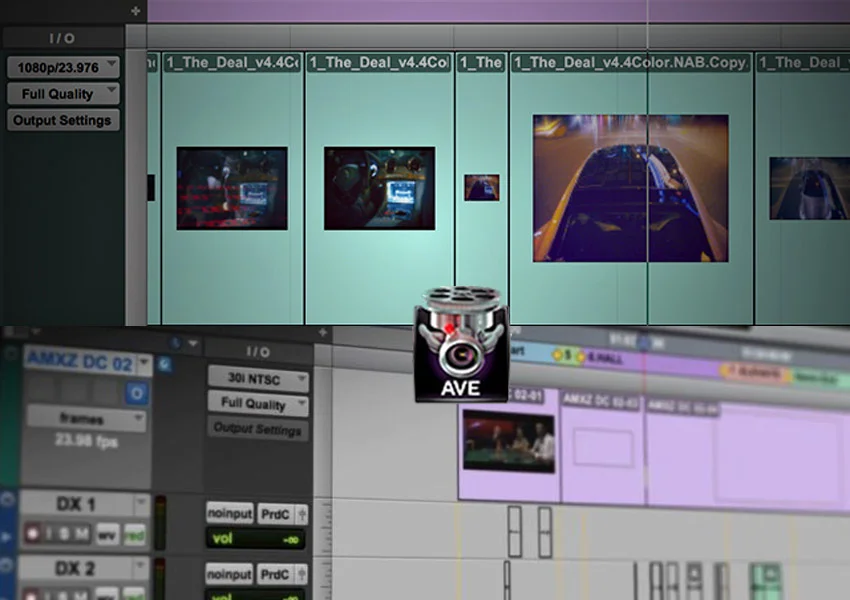Select the DX 1 track name
The width and height of the screenshot is (850, 600).
tap(76, 504)
